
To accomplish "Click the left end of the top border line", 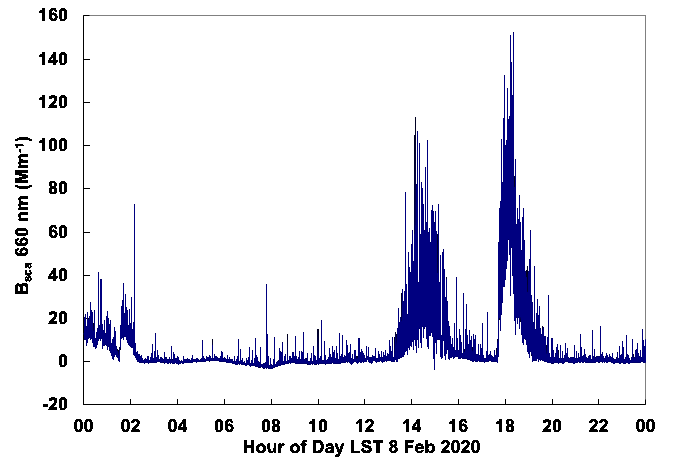I will point(90,15).
